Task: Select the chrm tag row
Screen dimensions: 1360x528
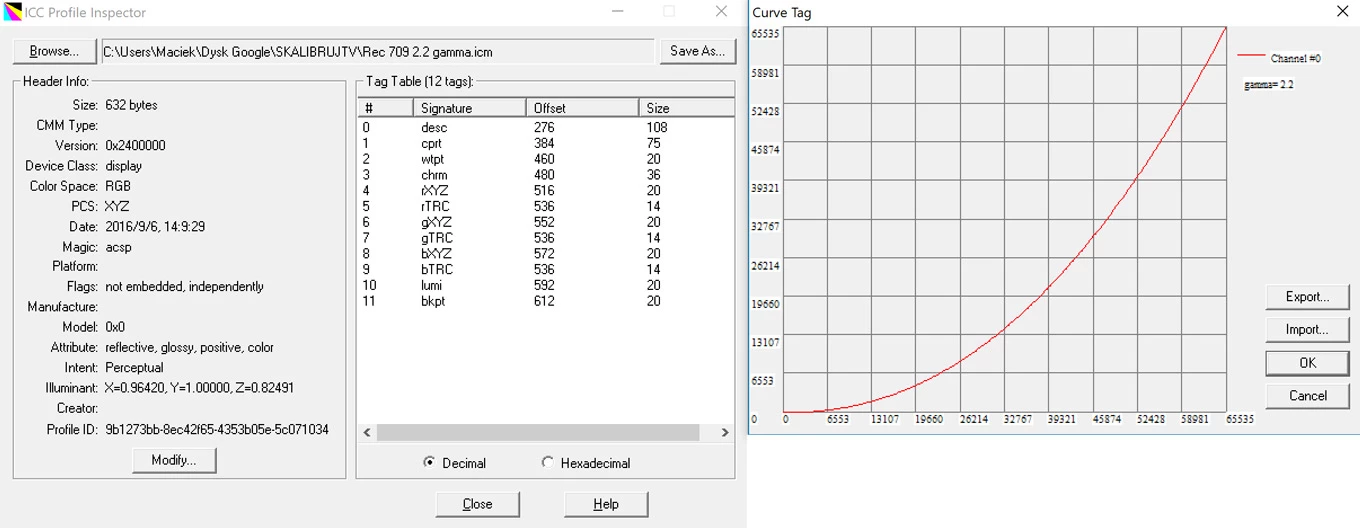Action: pos(545,175)
